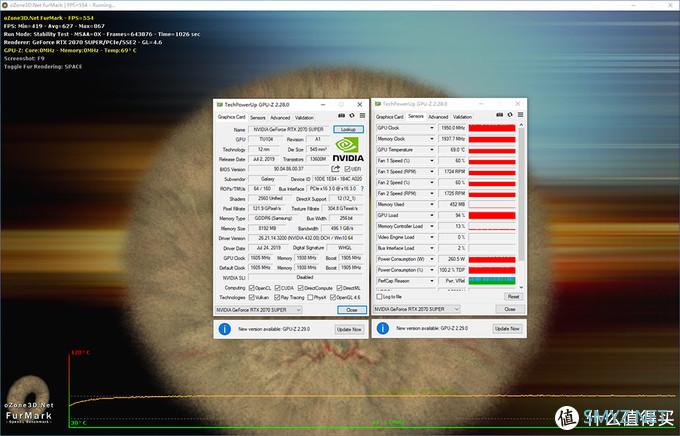Toggle the OpenCL checkbox
The image size is (680, 436).
point(252,288)
